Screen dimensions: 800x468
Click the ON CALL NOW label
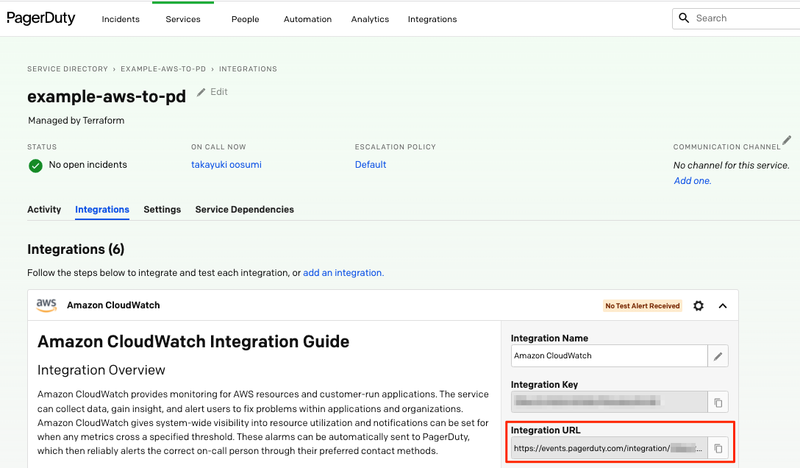(218, 147)
